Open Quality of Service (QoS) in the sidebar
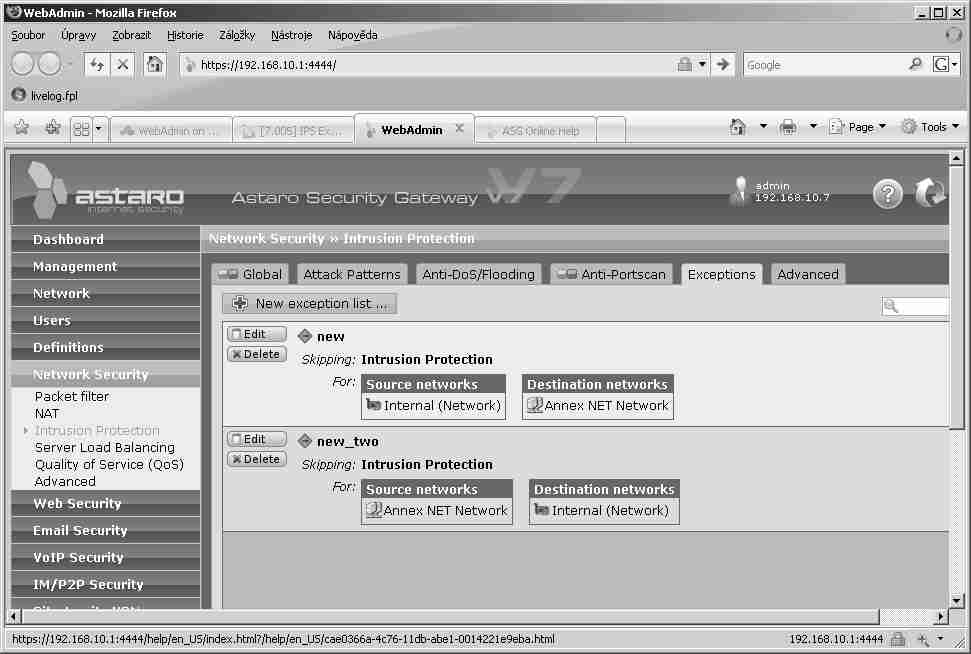The width and height of the screenshot is (971, 654). 109,464
